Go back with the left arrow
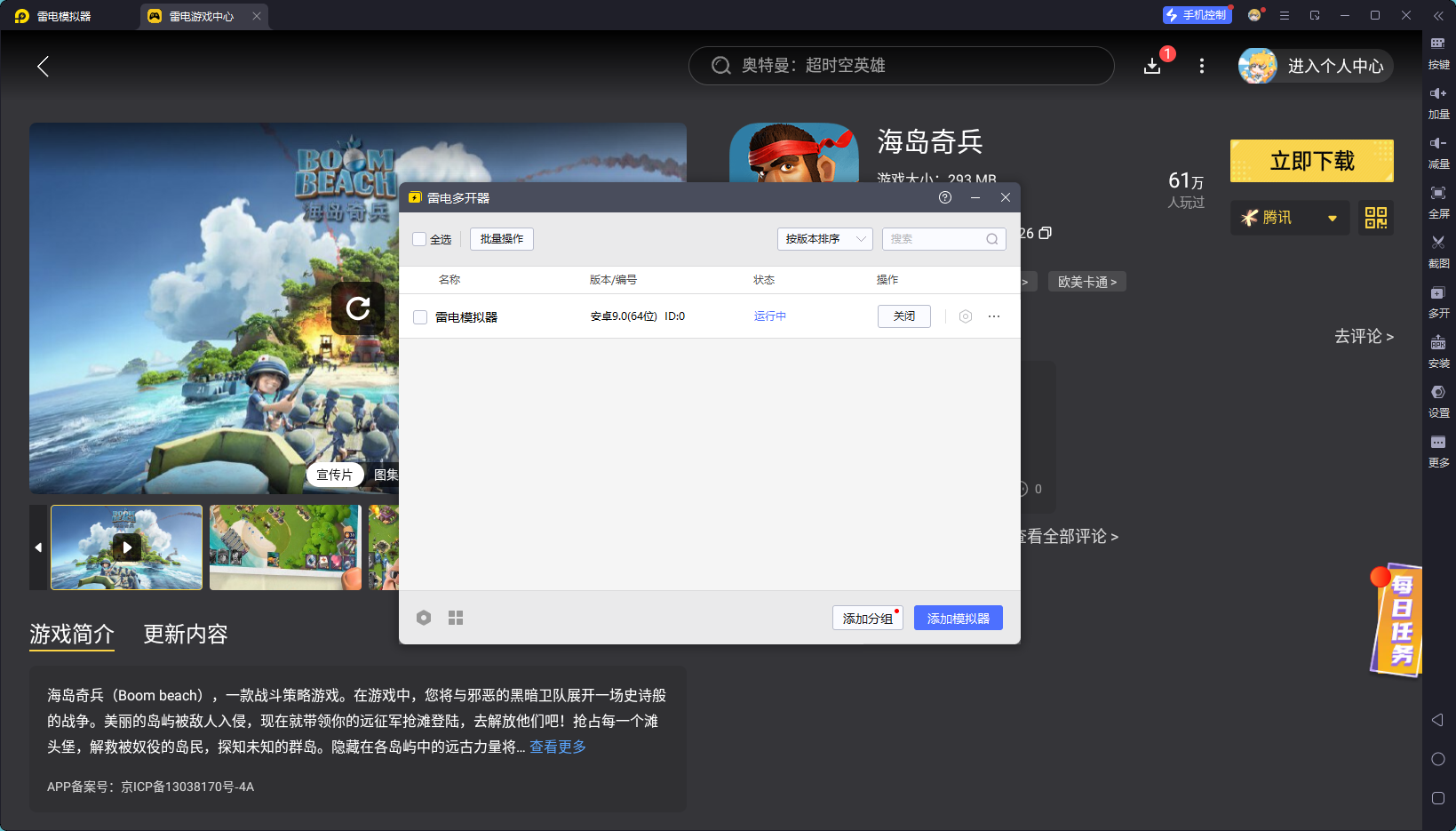Viewport: 1456px width, 831px height. [x=43, y=66]
